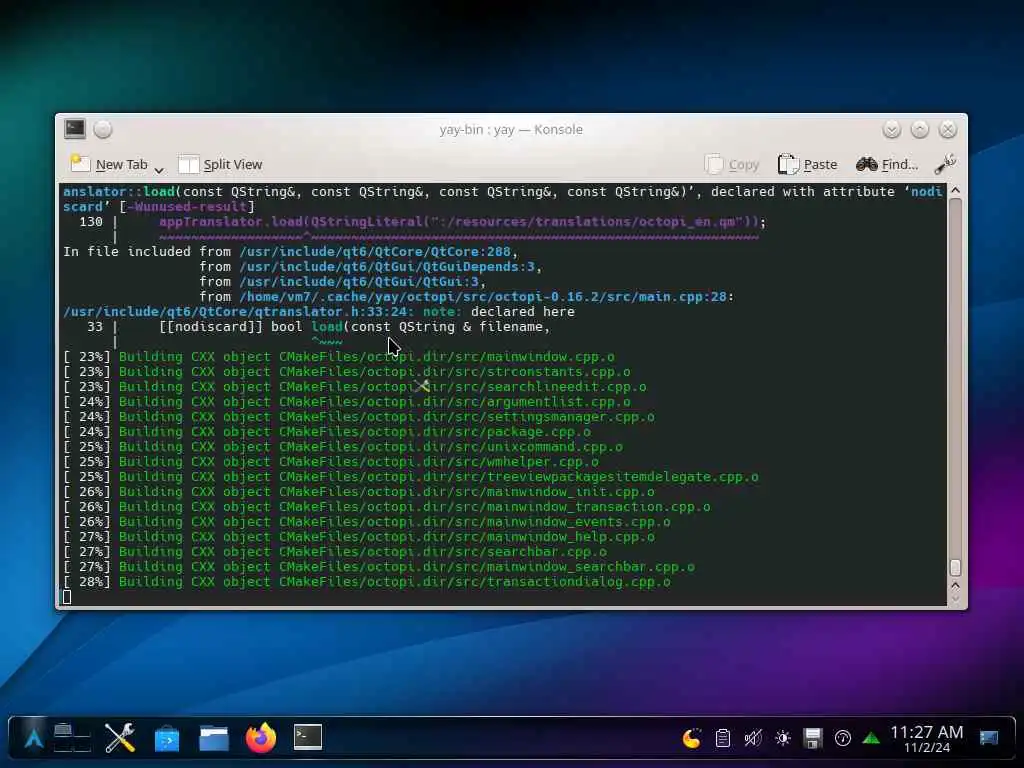Image resolution: width=1024 pixels, height=768 pixels.
Task: Click the terminal scrollbar up arrow
Action: (x=955, y=190)
